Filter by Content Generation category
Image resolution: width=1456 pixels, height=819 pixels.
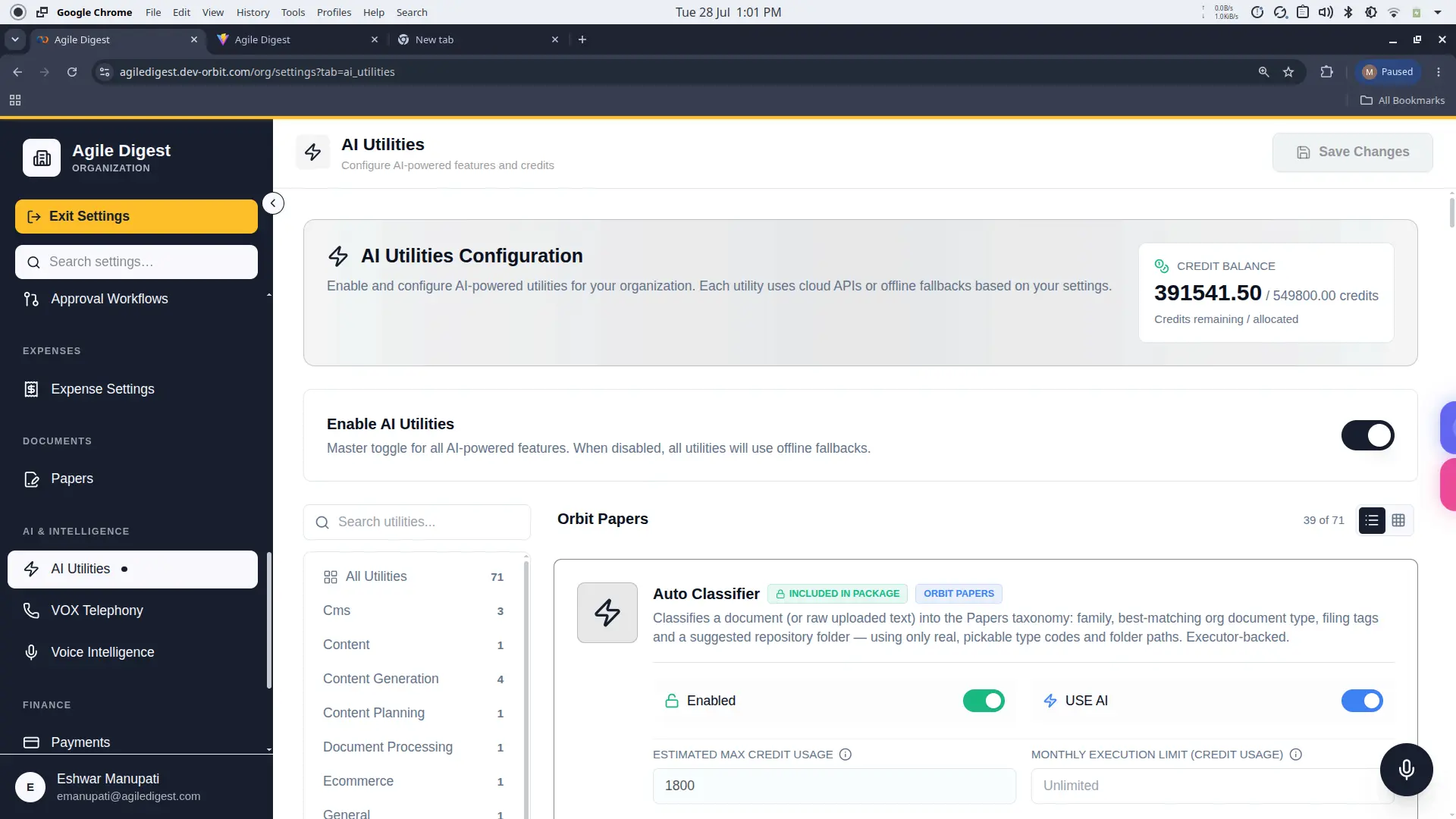[413, 679]
